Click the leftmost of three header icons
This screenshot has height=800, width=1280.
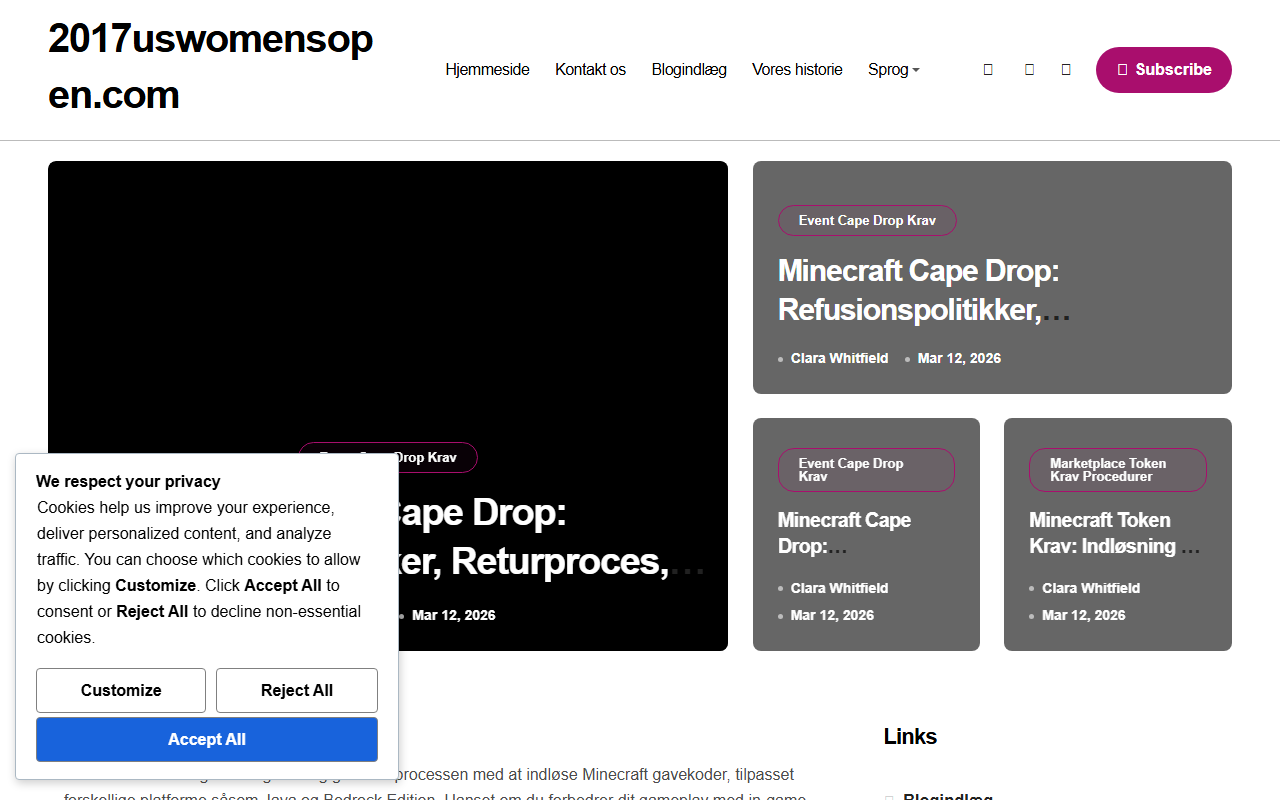988,70
